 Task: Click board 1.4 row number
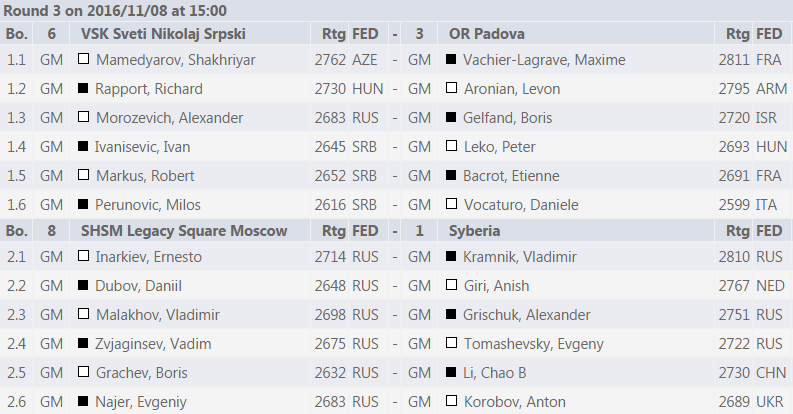point(17,147)
